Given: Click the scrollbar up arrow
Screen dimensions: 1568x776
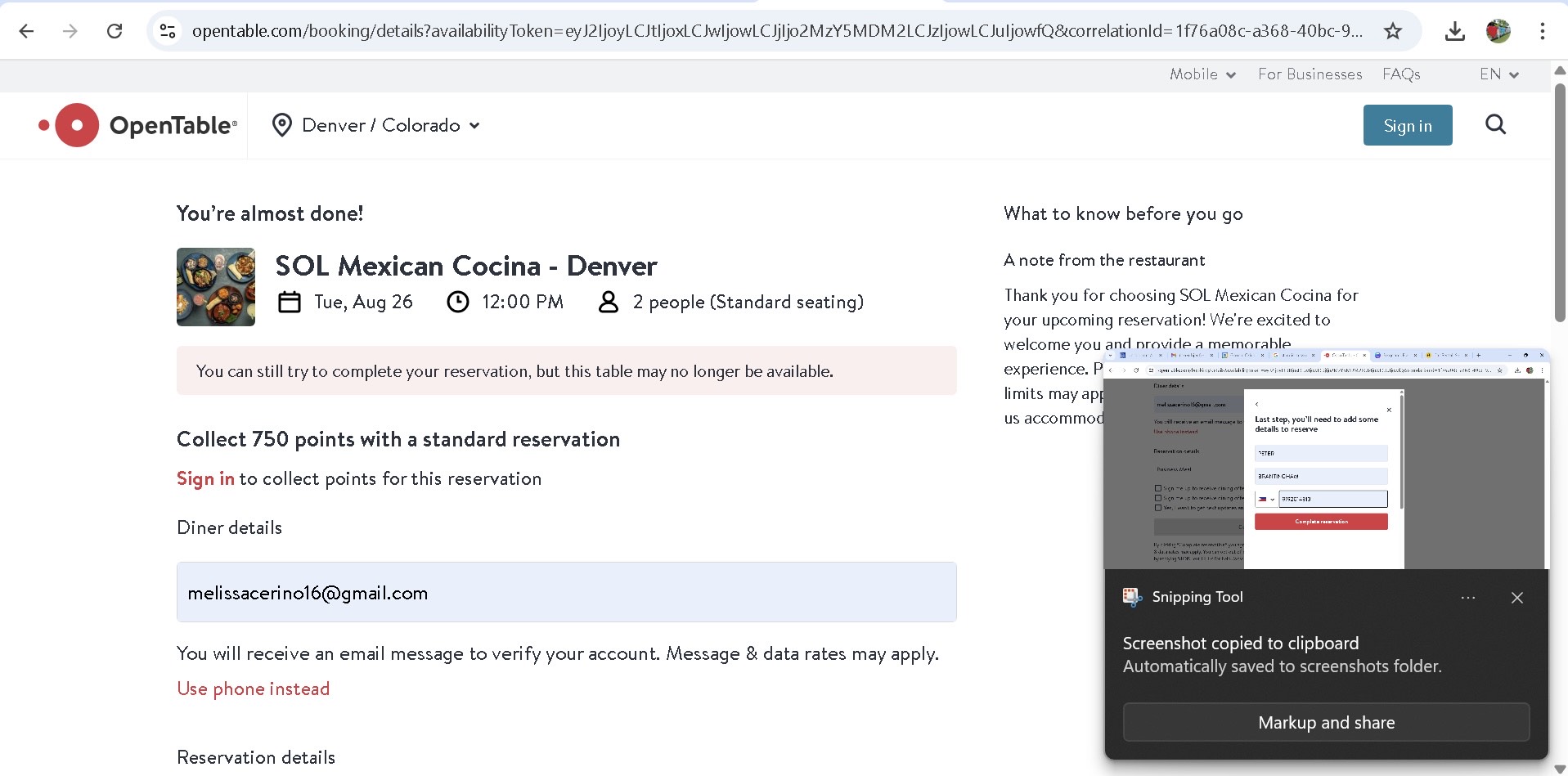Looking at the screenshot, I should [1560, 70].
